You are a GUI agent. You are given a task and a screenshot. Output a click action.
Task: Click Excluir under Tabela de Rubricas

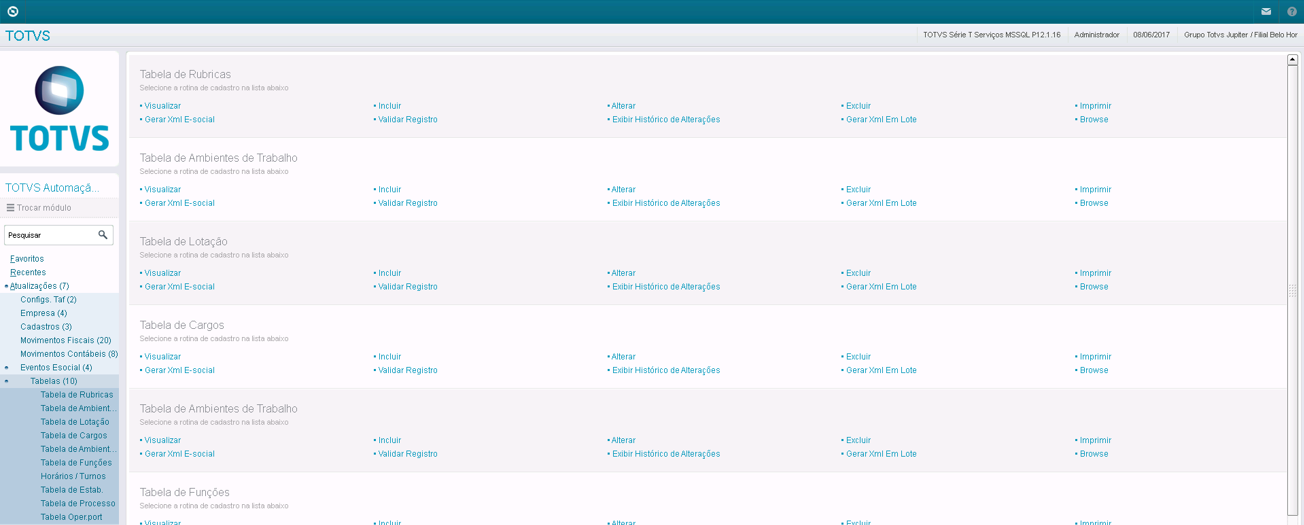point(856,106)
